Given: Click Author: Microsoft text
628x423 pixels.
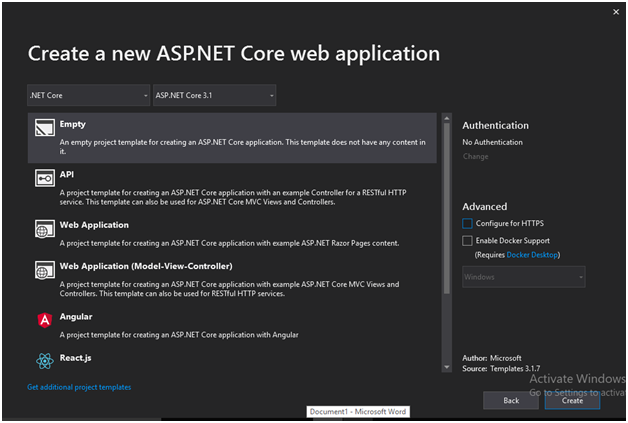Looking at the screenshot, I should coord(492,358).
